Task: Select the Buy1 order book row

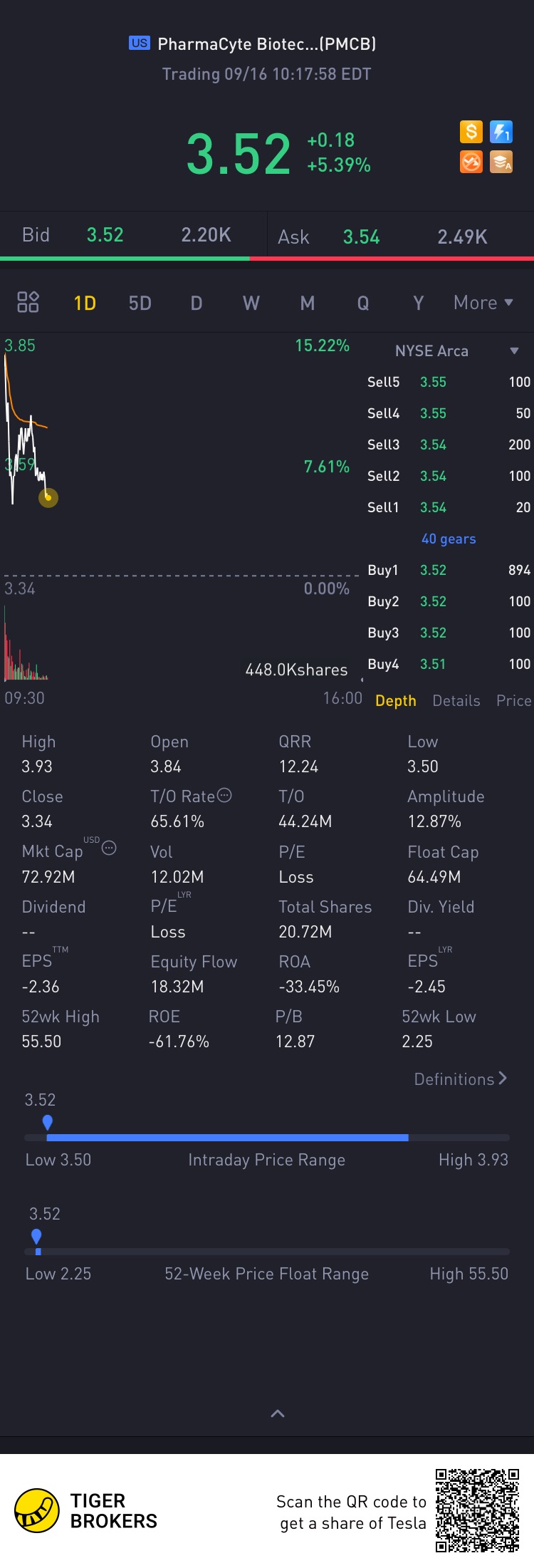Action: pyautogui.click(x=449, y=570)
